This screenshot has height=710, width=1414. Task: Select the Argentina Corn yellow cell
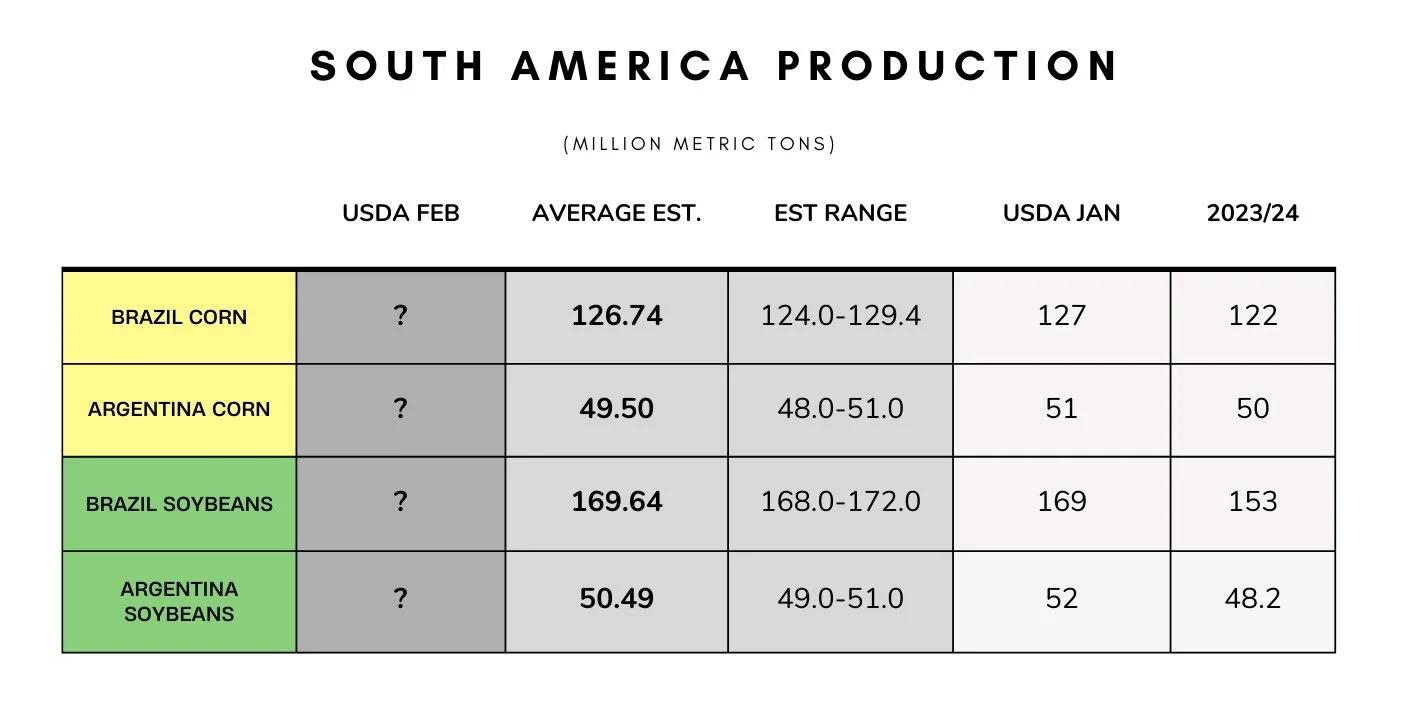179,410
